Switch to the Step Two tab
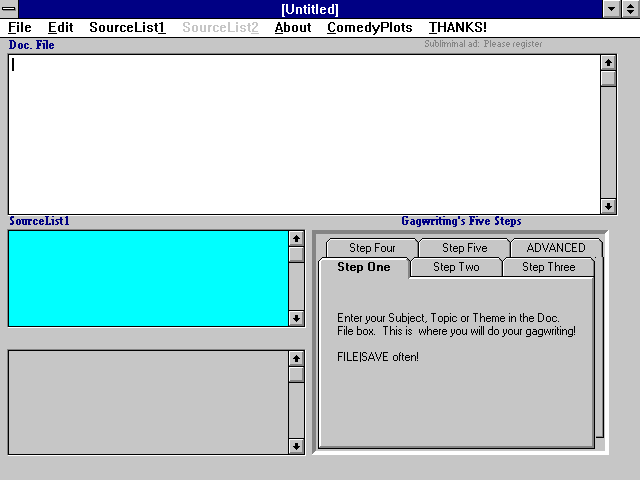This screenshot has height=480, width=640. 456,267
